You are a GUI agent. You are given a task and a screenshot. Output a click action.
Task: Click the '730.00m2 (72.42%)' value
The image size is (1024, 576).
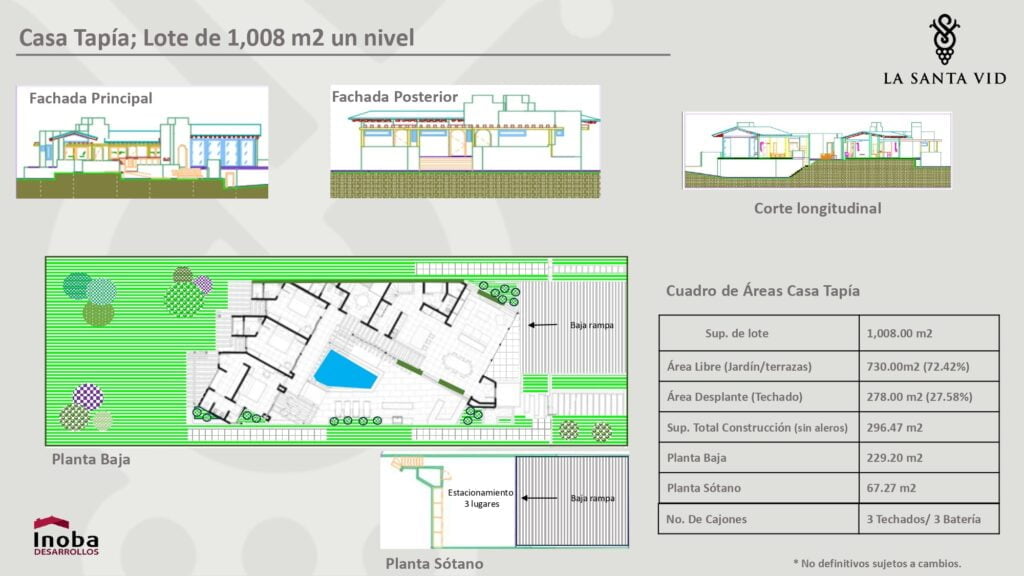[x=918, y=366]
